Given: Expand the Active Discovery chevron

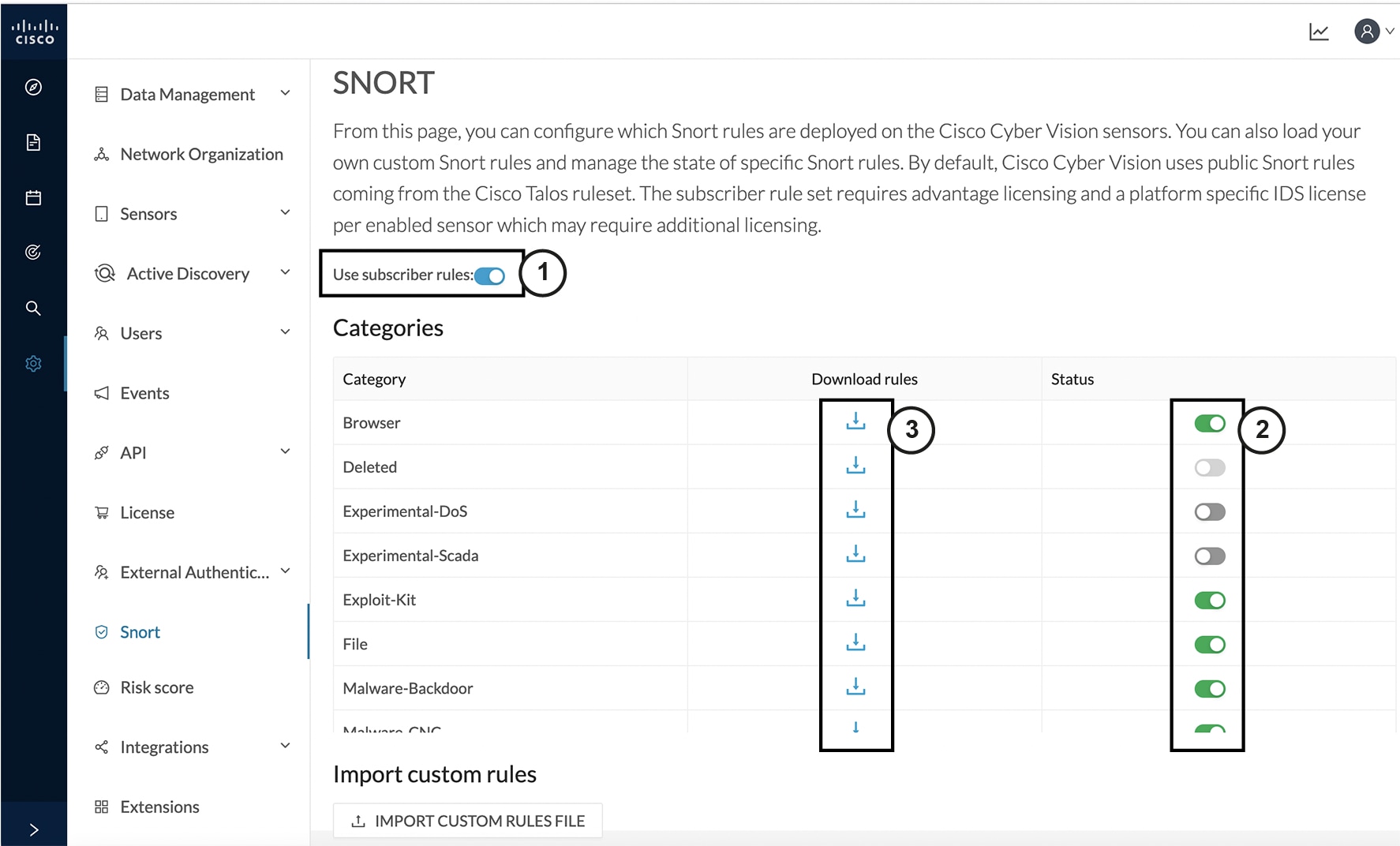Looking at the screenshot, I should point(285,272).
